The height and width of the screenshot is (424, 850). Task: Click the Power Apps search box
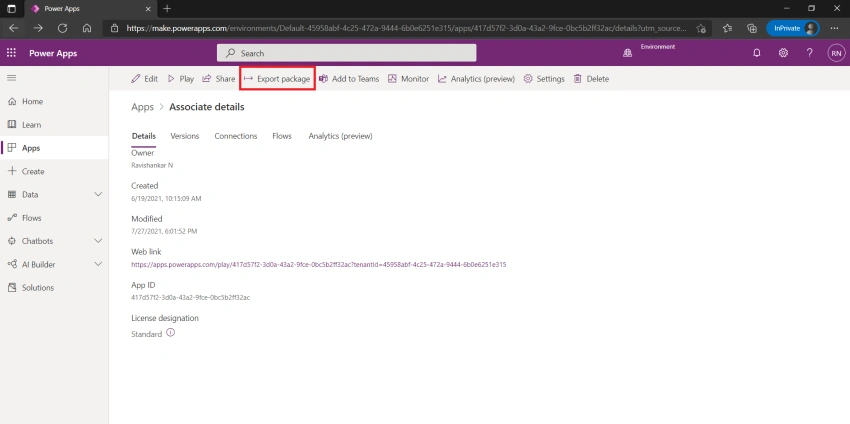[346, 53]
